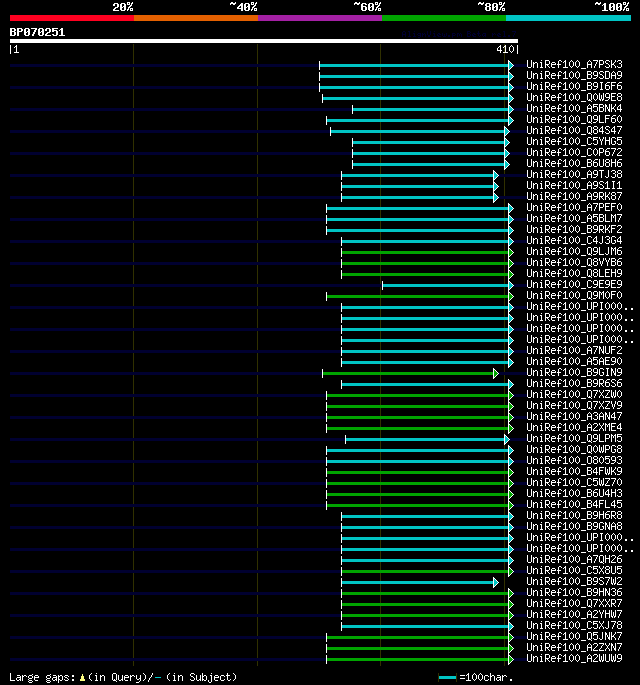Viewport: 640px width, 685px height.
Task: Click the purple ~60% identity color segment
Action: point(320,18)
